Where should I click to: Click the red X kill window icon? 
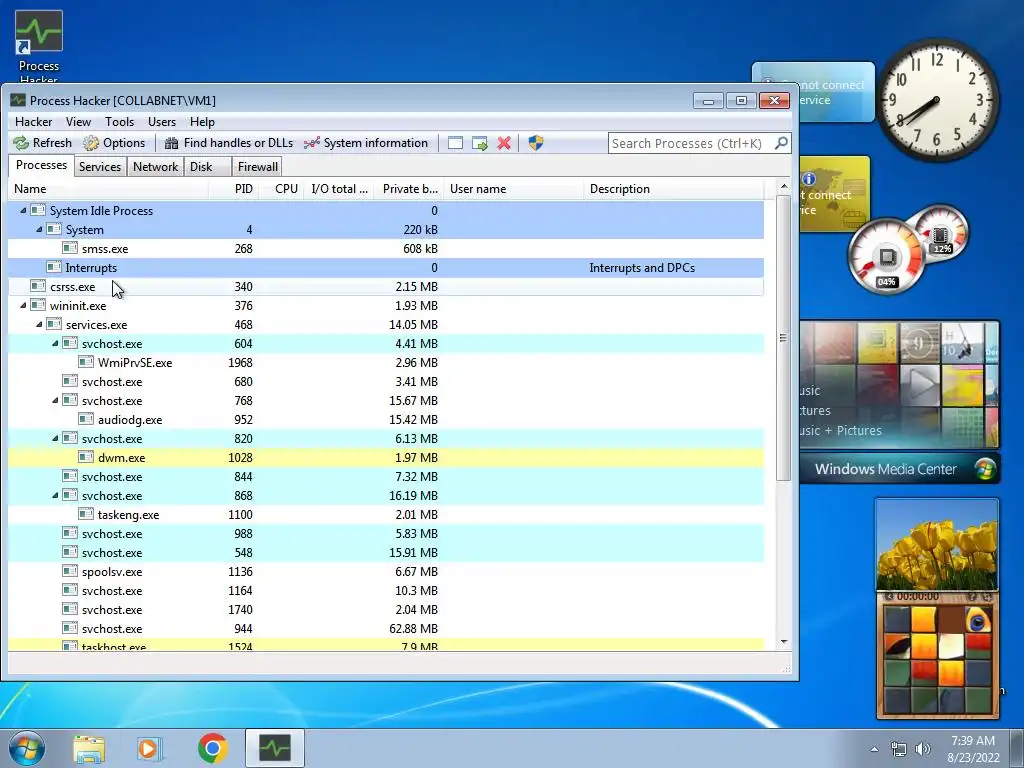504,143
